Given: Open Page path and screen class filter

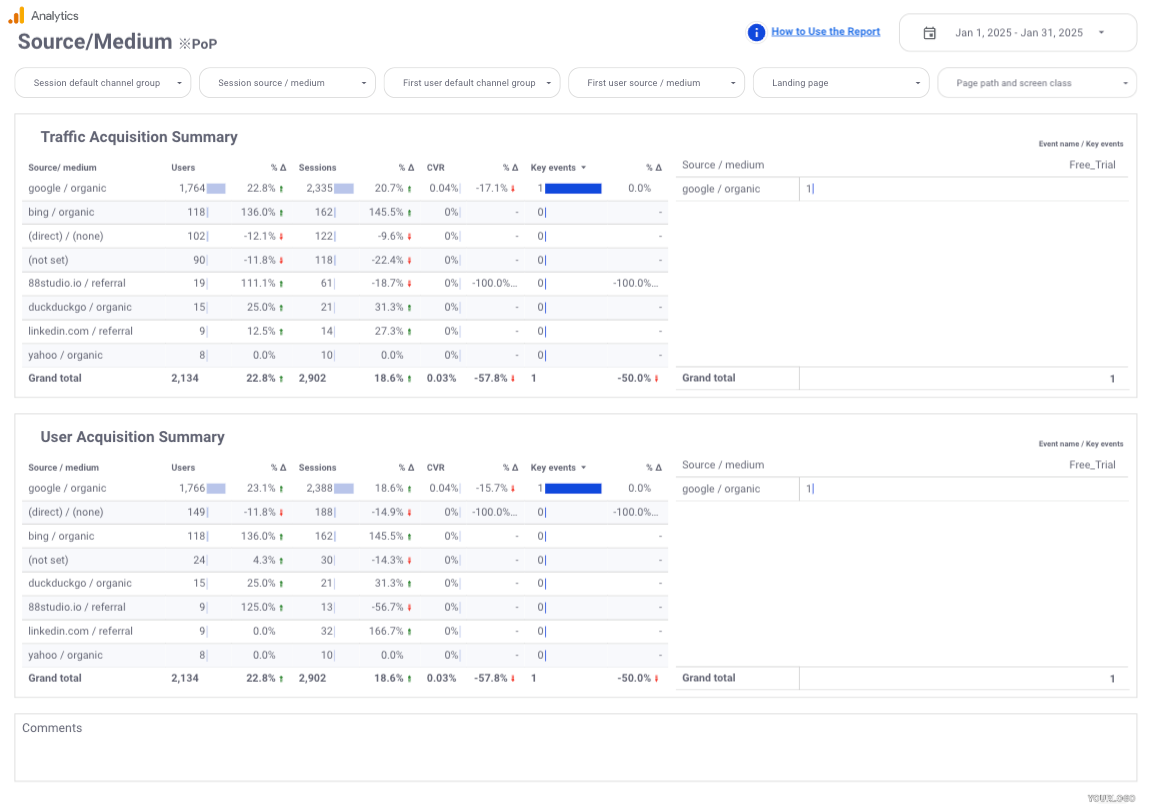Looking at the screenshot, I should tap(1036, 83).
